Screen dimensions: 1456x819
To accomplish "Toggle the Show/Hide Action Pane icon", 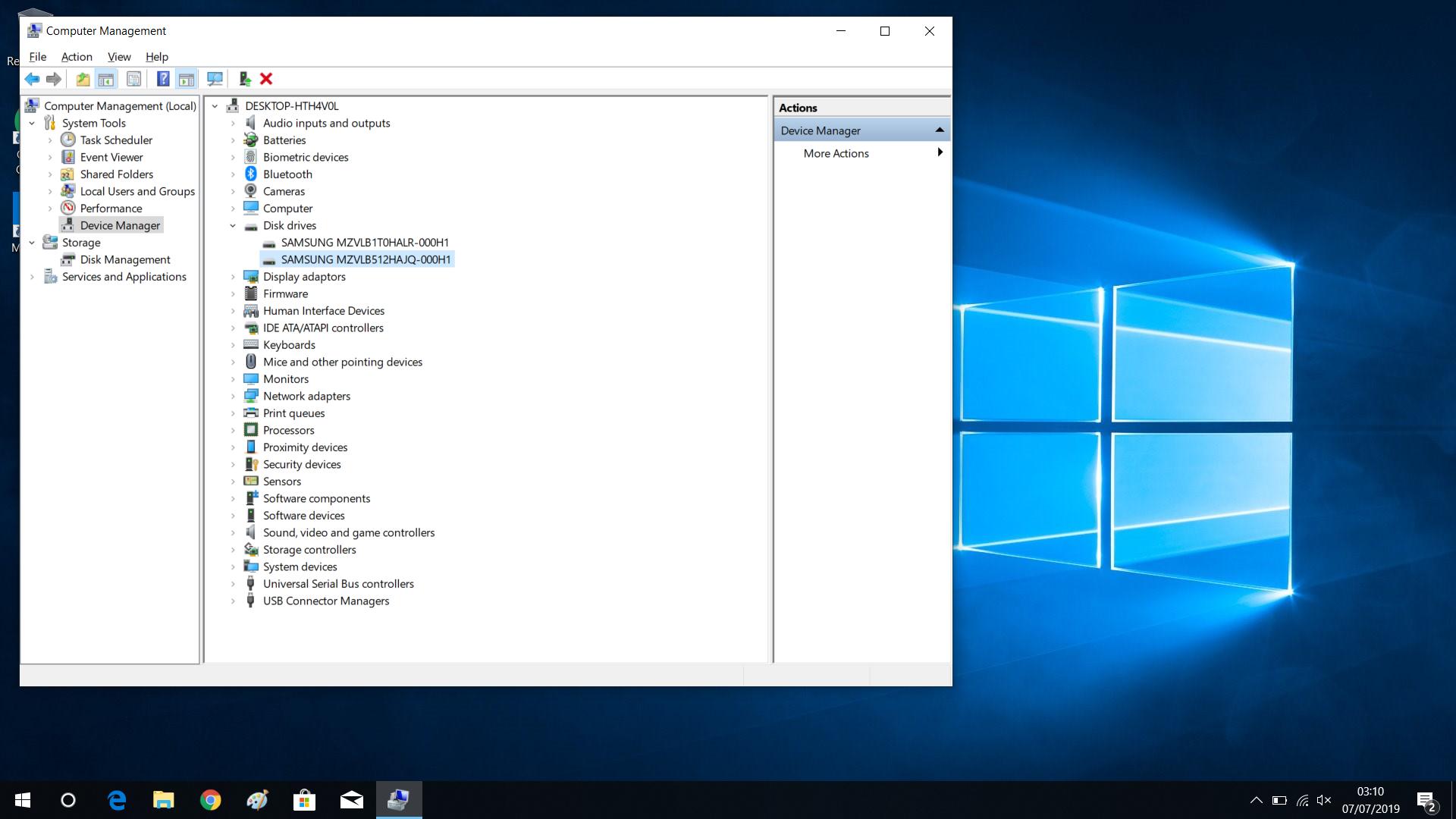I will [187, 79].
